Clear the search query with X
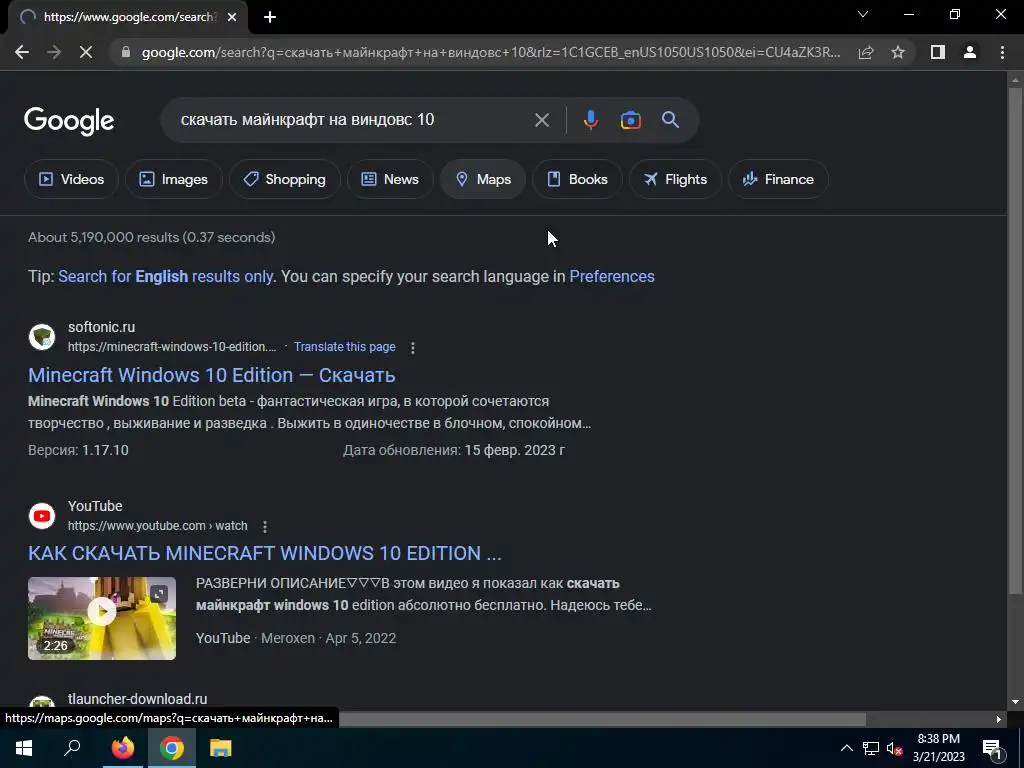 pos(541,120)
